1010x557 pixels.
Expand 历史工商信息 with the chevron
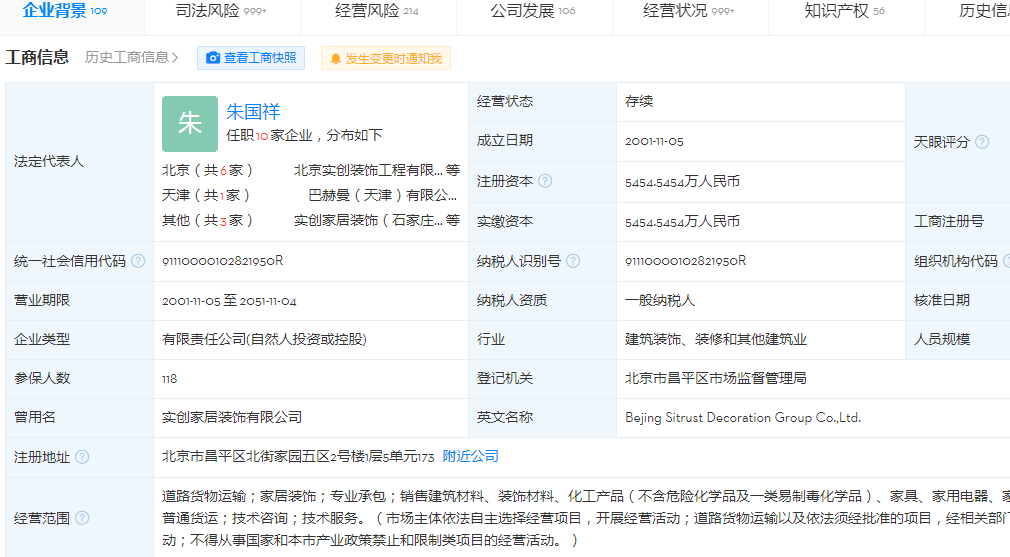coord(176,58)
